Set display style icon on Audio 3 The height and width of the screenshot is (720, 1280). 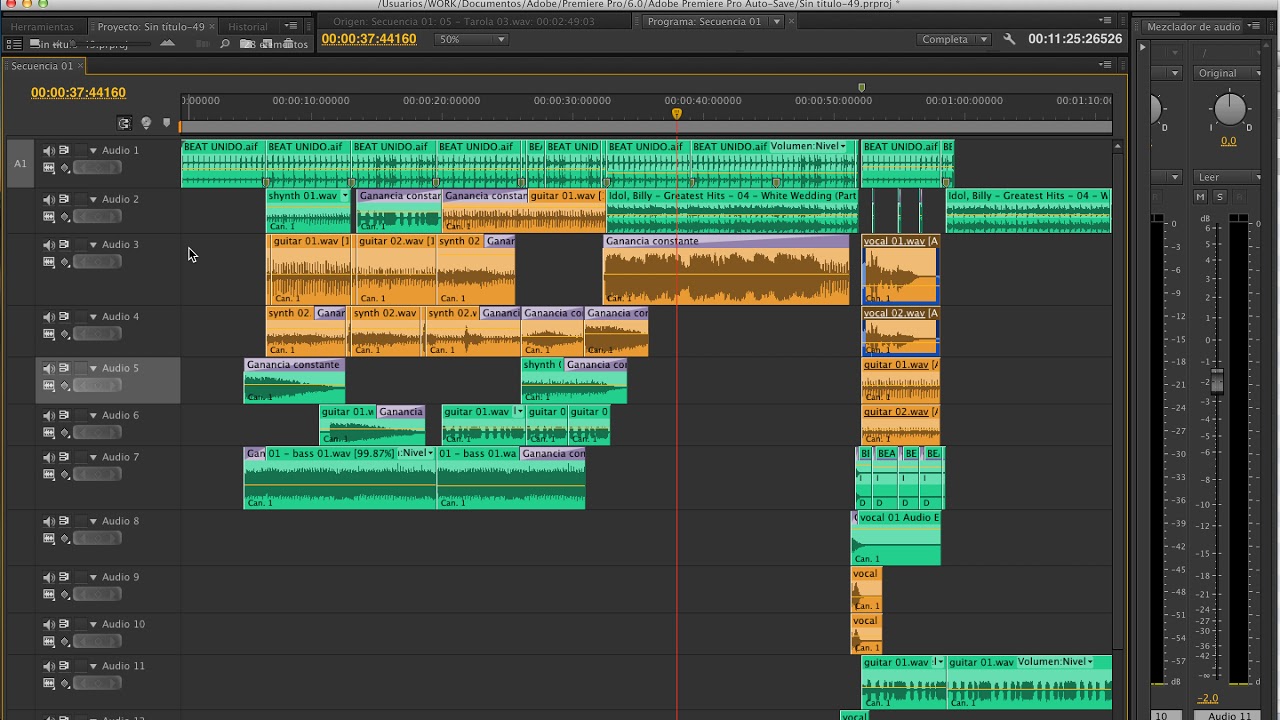pyautogui.click(x=48, y=262)
